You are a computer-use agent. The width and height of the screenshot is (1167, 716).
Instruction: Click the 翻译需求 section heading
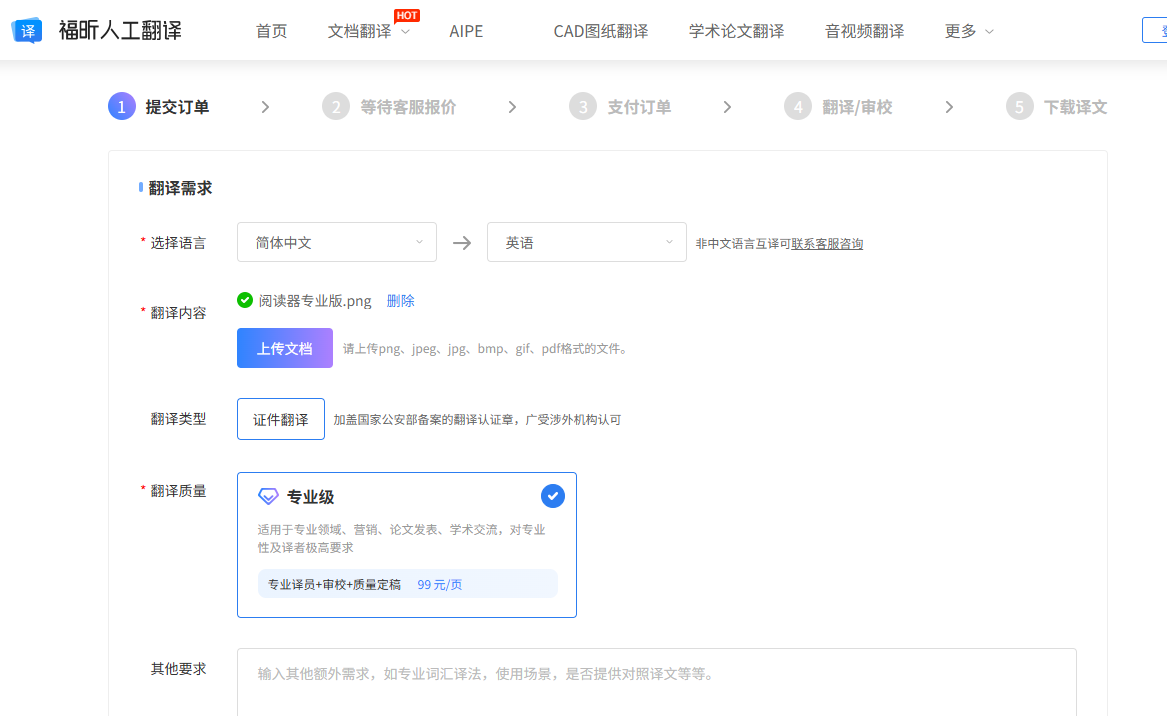tap(180, 188)
